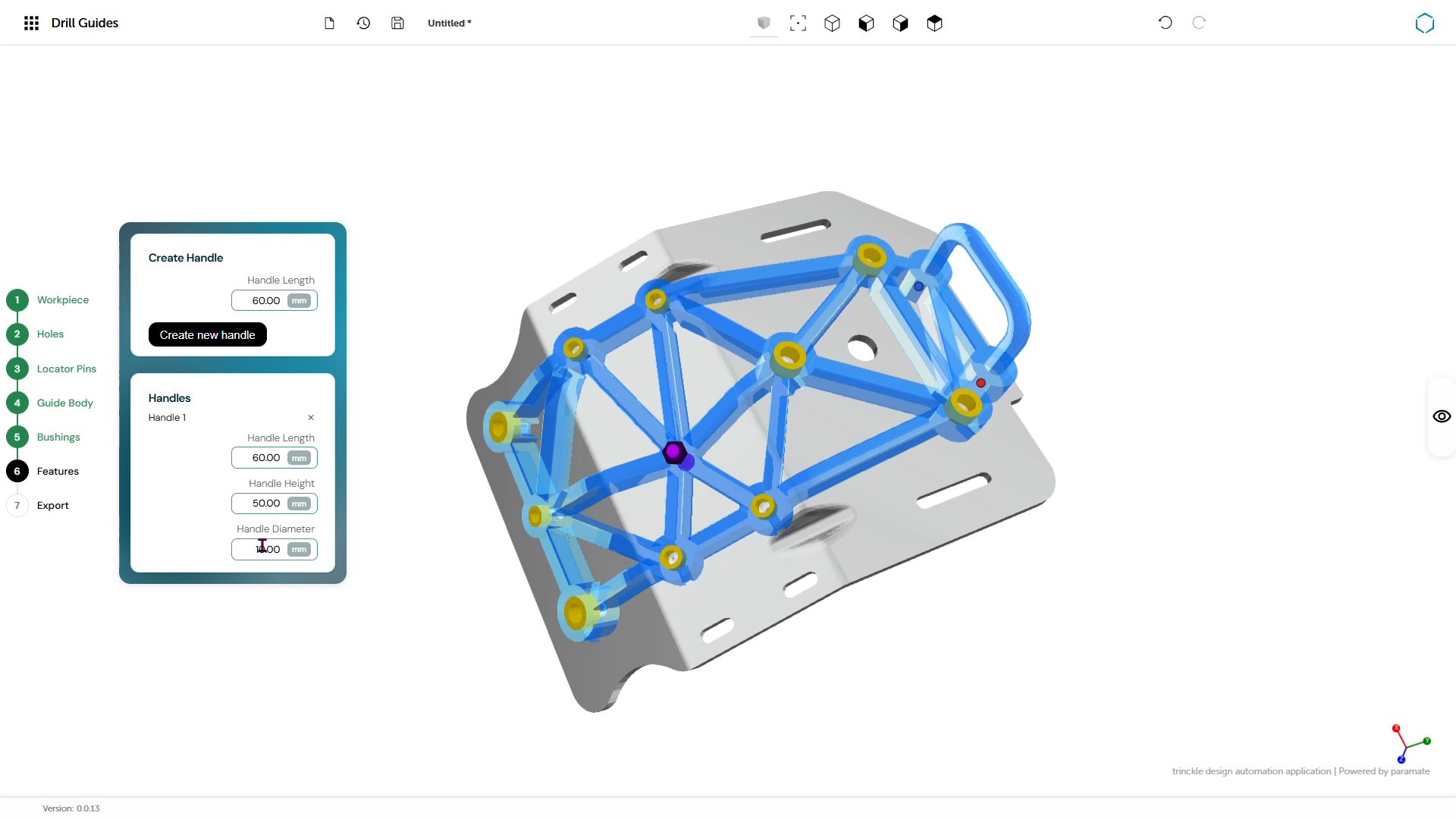Open the apps grid menu

coord(31,23)
